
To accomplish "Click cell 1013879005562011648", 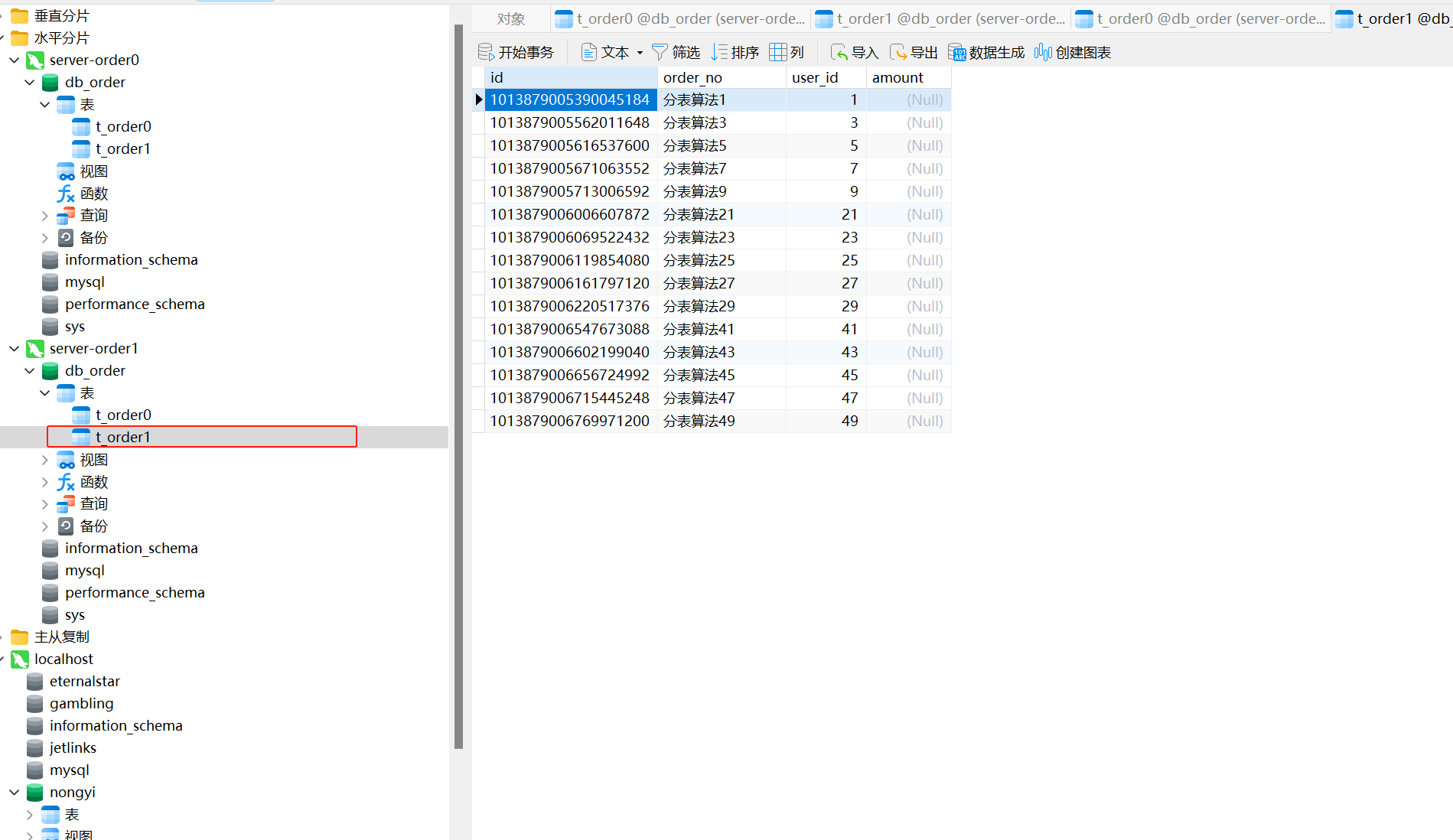I will coord(571,123).
